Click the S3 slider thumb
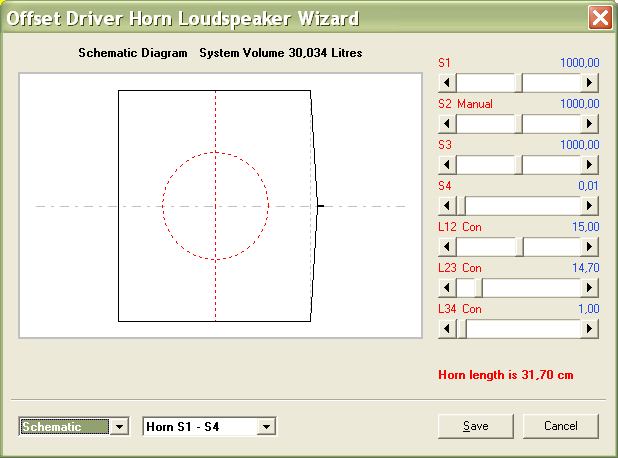The image size is (618, 458). (519, 165)
